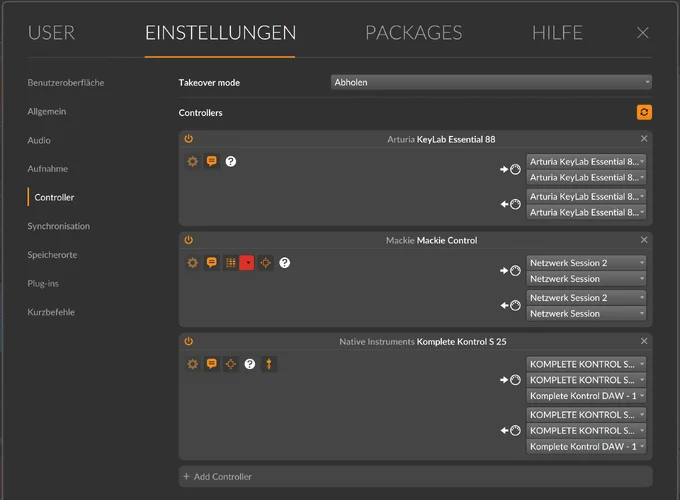This screenshot has width=680, height=500.
Task: Click the red dropdown swatch in Mackie Control
Action: (247, 263)
